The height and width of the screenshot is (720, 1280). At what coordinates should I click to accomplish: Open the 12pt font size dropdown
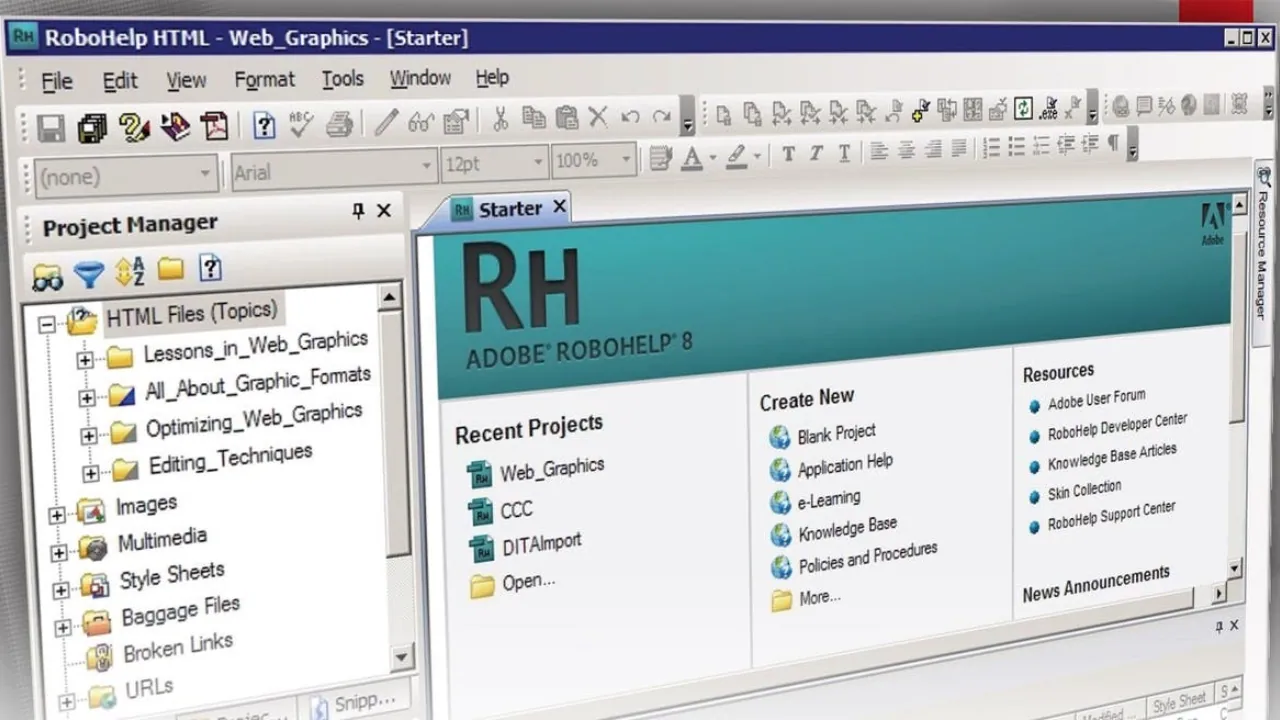pos(538,161)
